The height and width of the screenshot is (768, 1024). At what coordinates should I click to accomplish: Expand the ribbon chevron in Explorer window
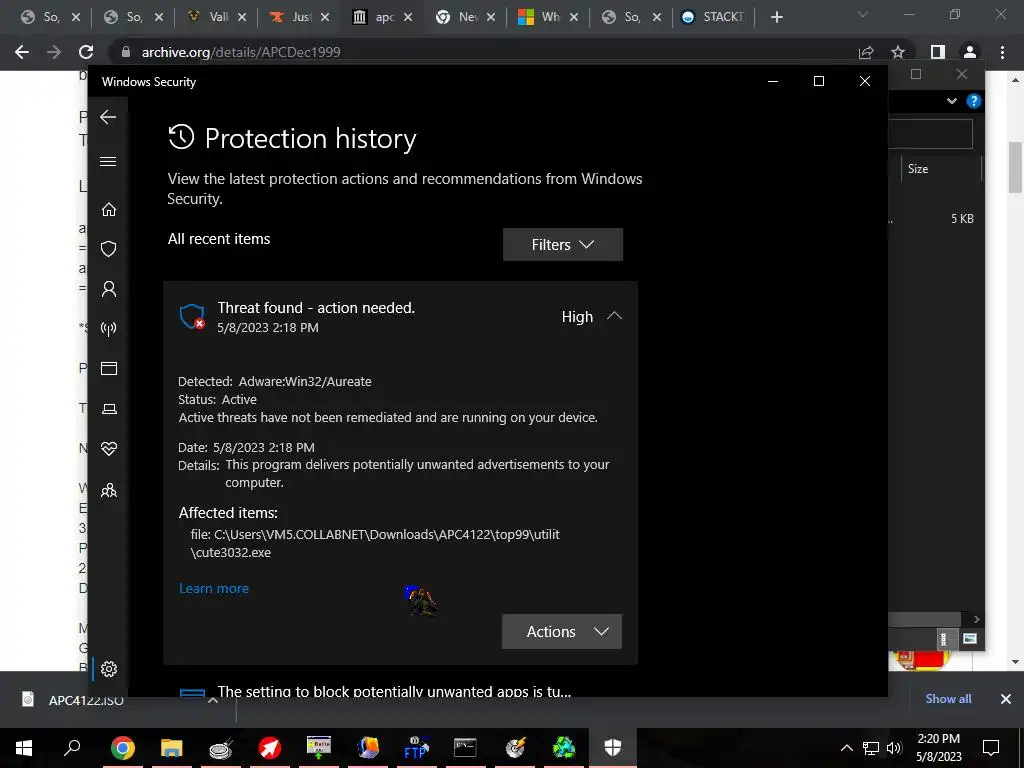click(952, 101)
